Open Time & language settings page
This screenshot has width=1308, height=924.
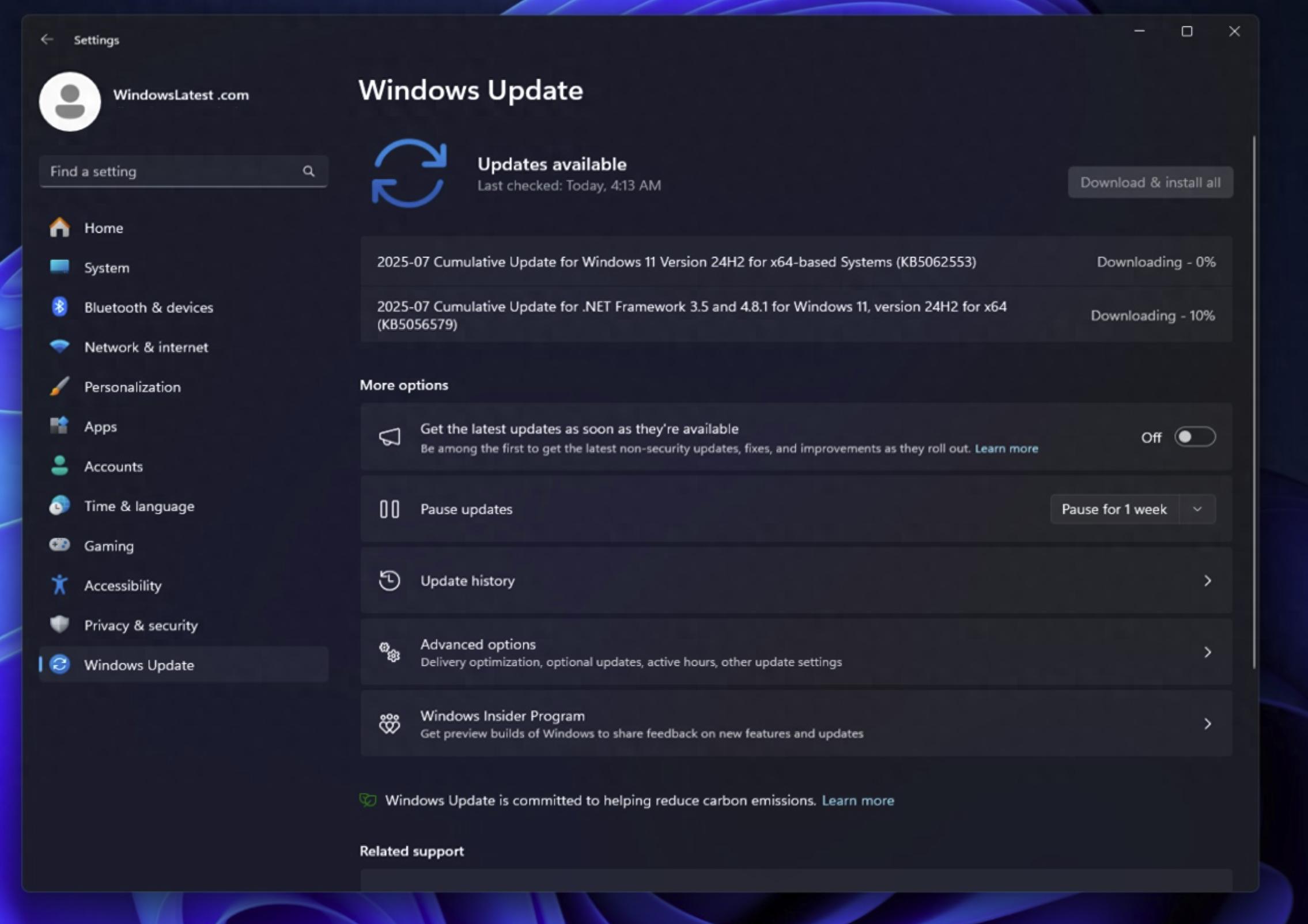click(x=139, y=506)
